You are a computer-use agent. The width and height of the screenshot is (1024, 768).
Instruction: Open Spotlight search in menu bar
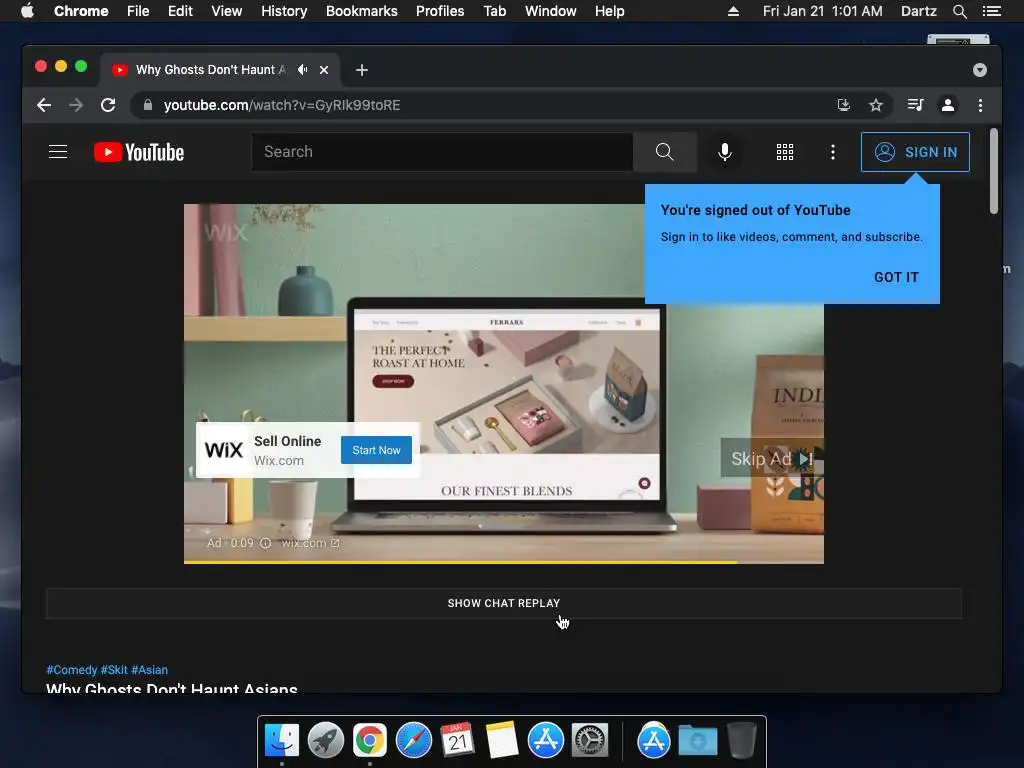(959, 11)
